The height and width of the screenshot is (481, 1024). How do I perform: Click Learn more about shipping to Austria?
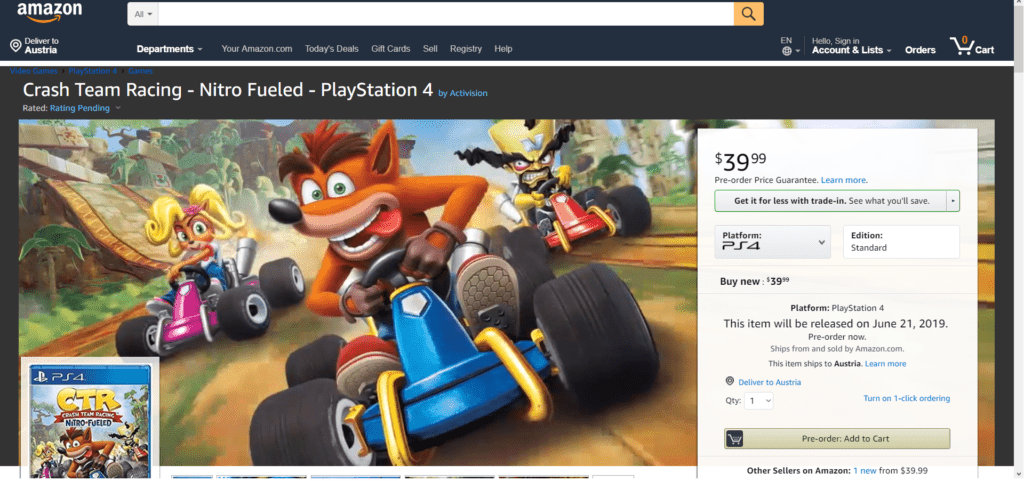(885, 364)
